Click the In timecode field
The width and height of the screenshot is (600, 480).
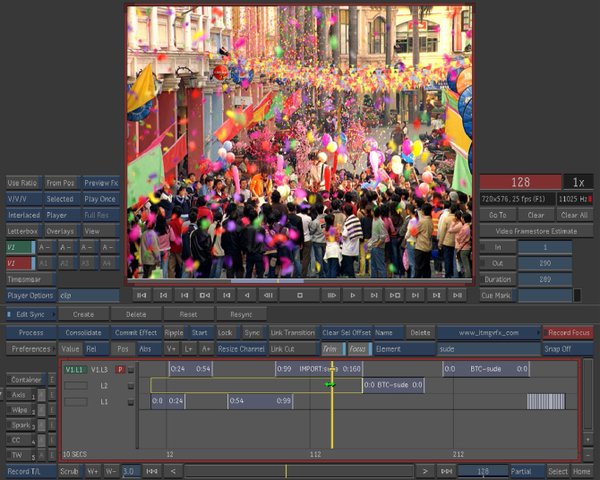[x=546, y=247]
